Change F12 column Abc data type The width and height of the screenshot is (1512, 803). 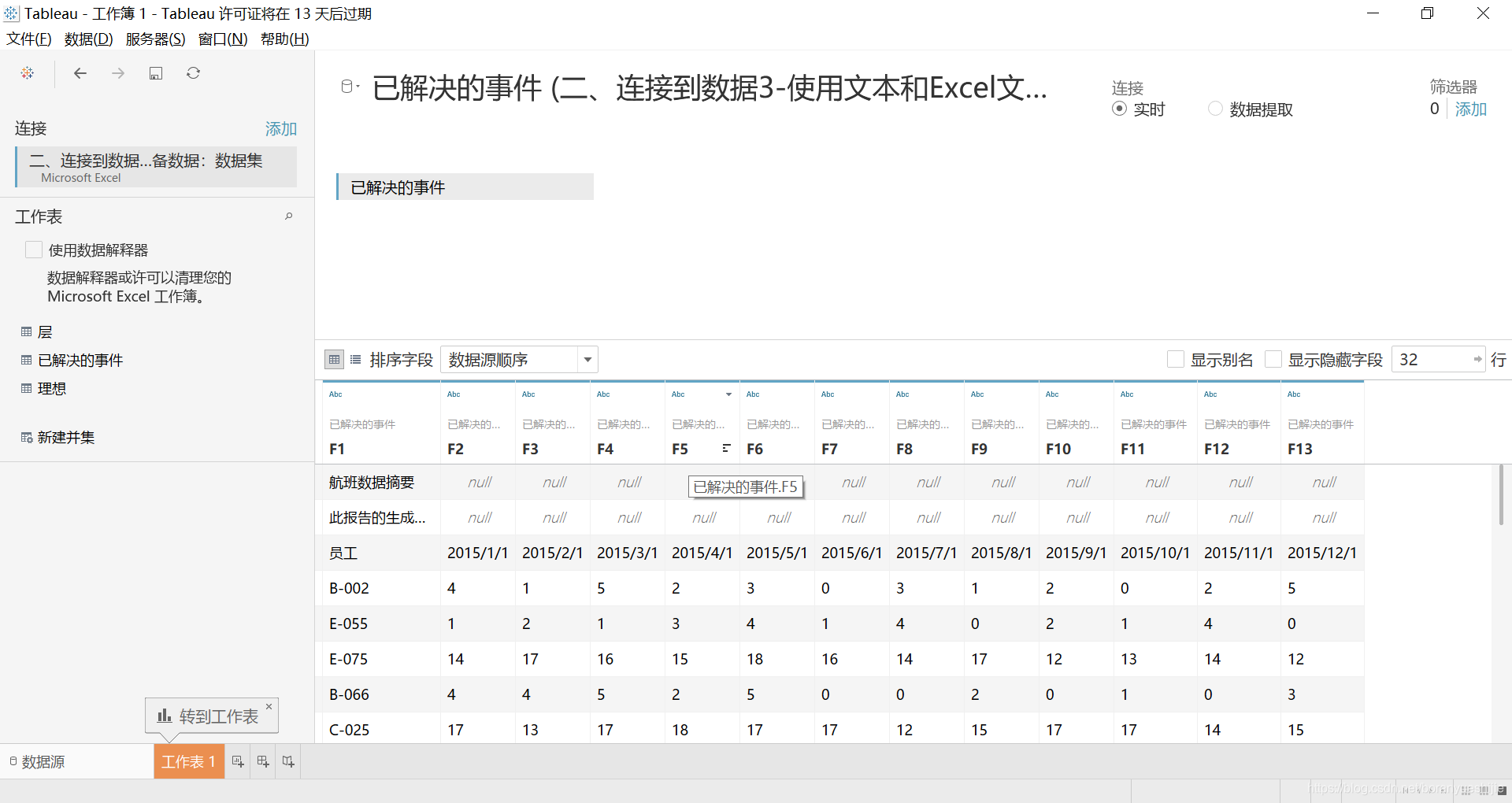pyautogui.click(x=1210, y=394)
